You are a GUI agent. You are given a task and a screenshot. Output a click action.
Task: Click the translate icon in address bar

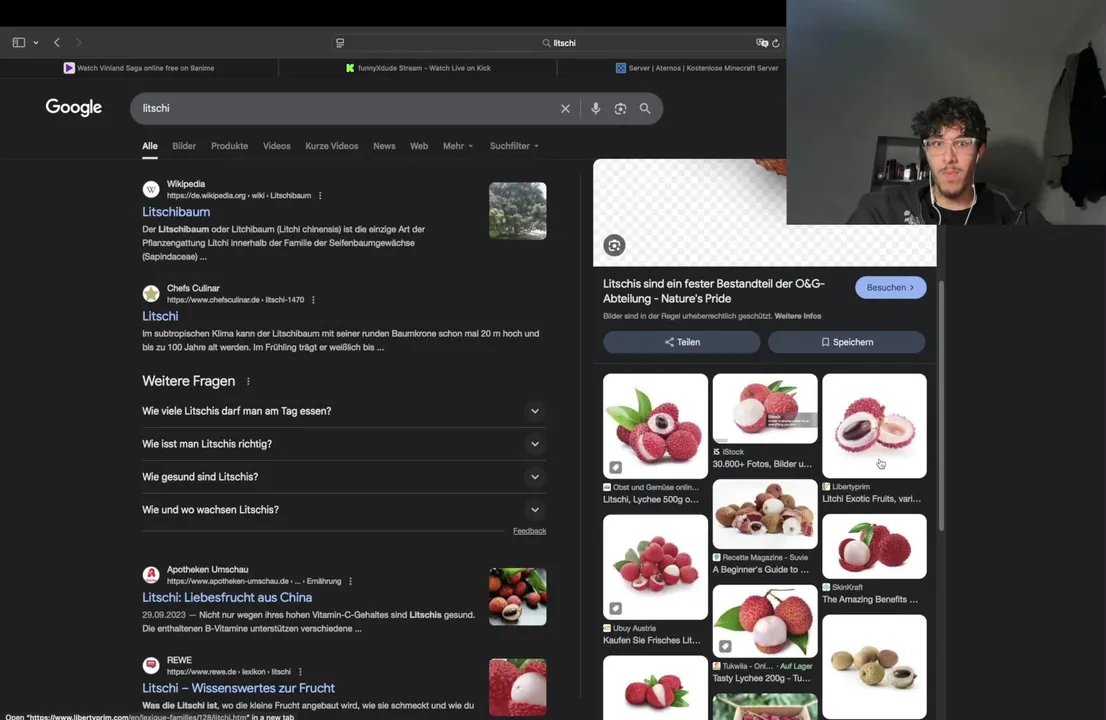762,43
